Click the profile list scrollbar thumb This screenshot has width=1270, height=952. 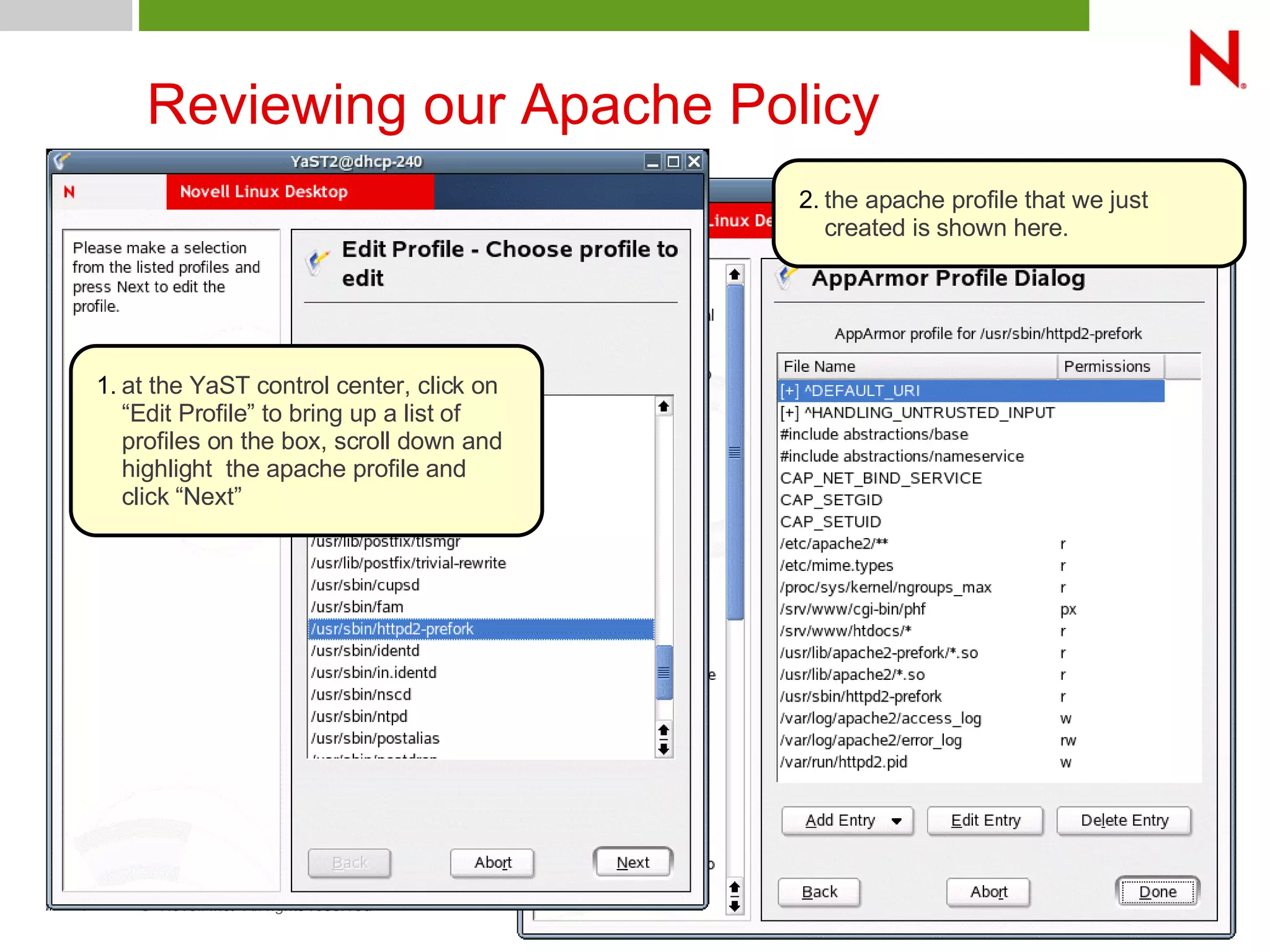coord(664,672)
